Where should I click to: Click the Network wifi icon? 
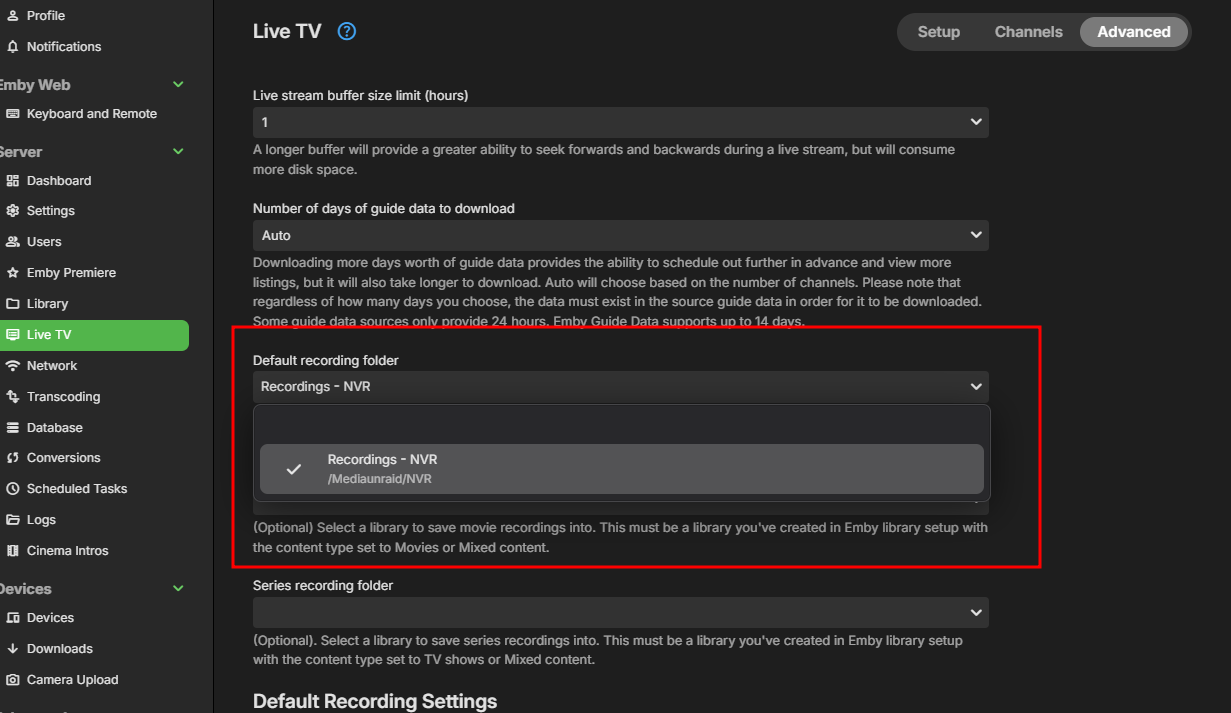click(x=13, y=366)
